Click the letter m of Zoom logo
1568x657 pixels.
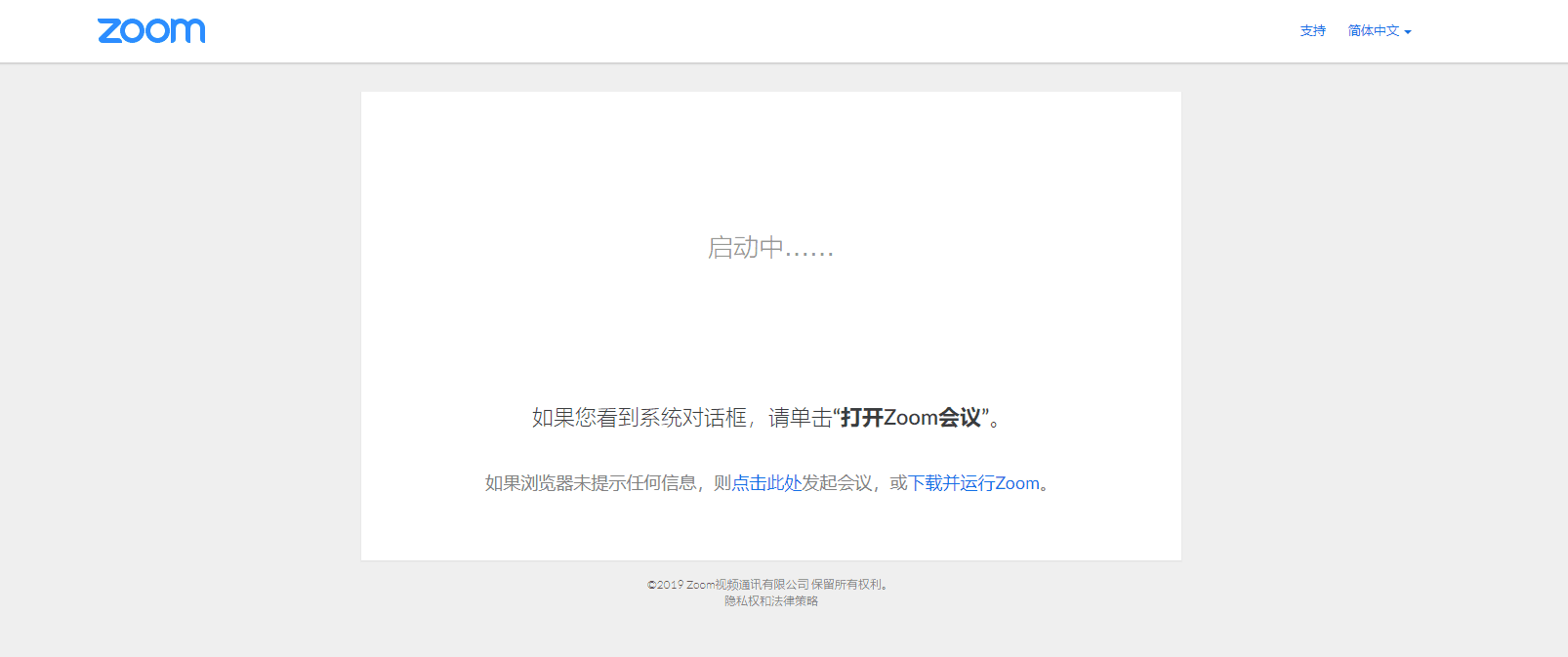[190, 32]
